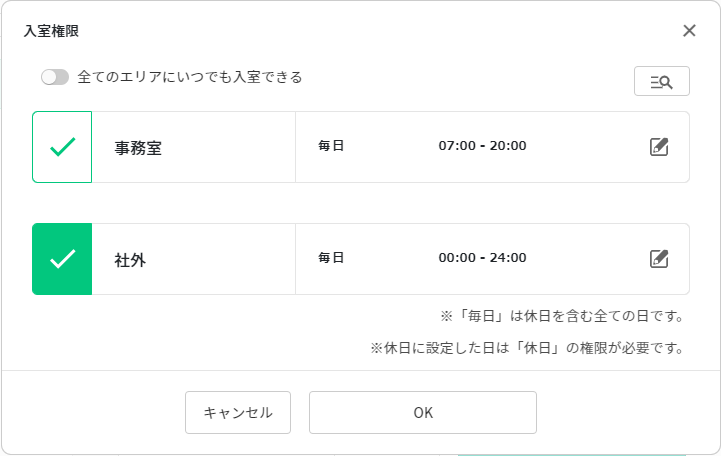This screenshot has height=456, width=721.
Task: Confirm with the OK button
Action: click(x=422, y=412)
